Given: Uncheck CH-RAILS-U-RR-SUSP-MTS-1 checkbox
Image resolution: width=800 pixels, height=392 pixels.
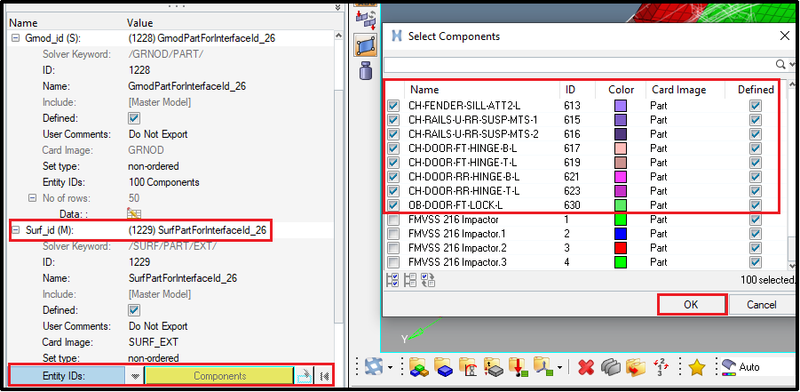Looking at the screenshot, I should click(393, 120).
